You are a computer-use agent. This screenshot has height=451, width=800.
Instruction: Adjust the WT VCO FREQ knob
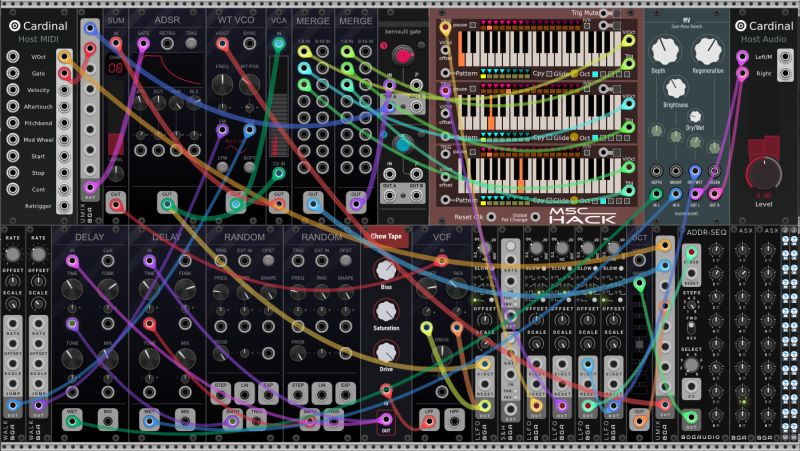[222, 85]
